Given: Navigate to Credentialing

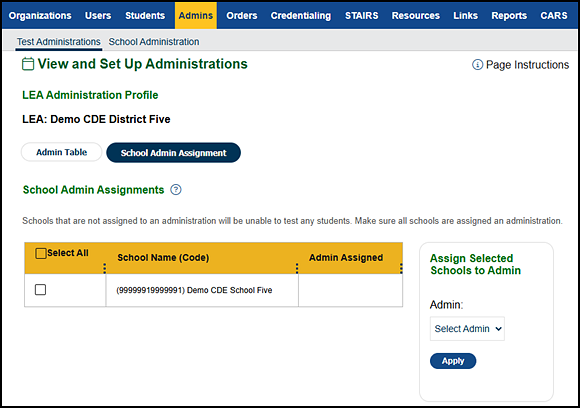Looking at the screenshot, I should (x=301, y=16).
